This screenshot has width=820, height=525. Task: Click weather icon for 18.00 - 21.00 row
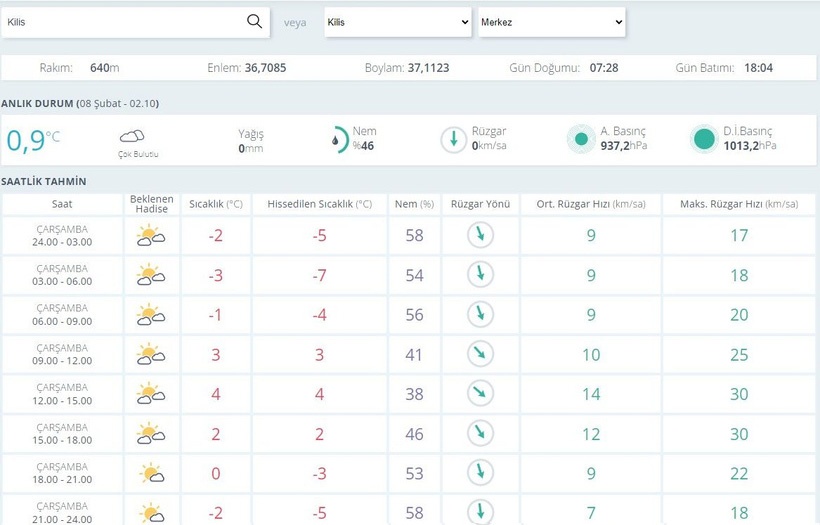[151, 472]
